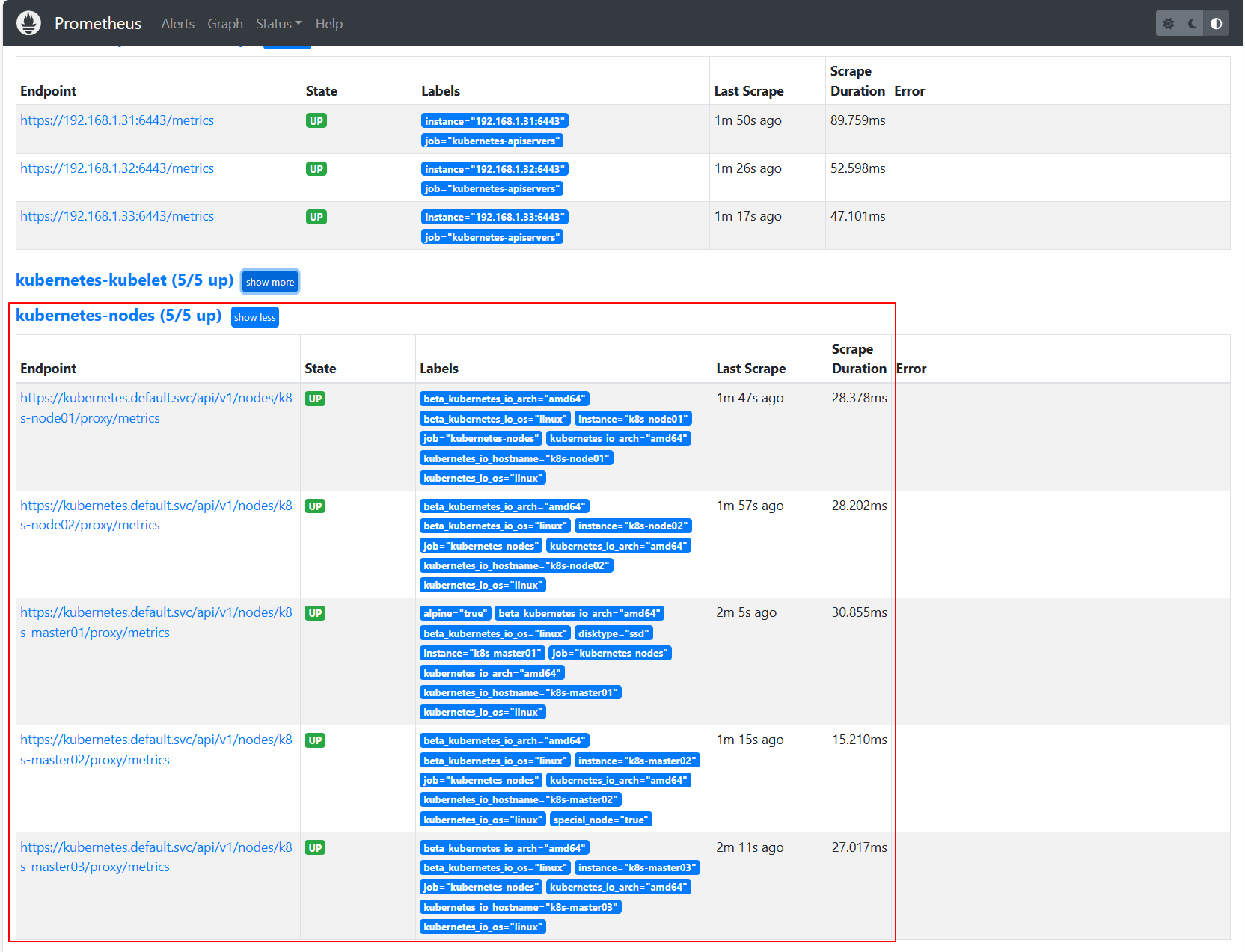1245x952 pixels.
Task: Click the kubernetes_io_hostname="k8s-master03" label
Action: tap(521, 907)
